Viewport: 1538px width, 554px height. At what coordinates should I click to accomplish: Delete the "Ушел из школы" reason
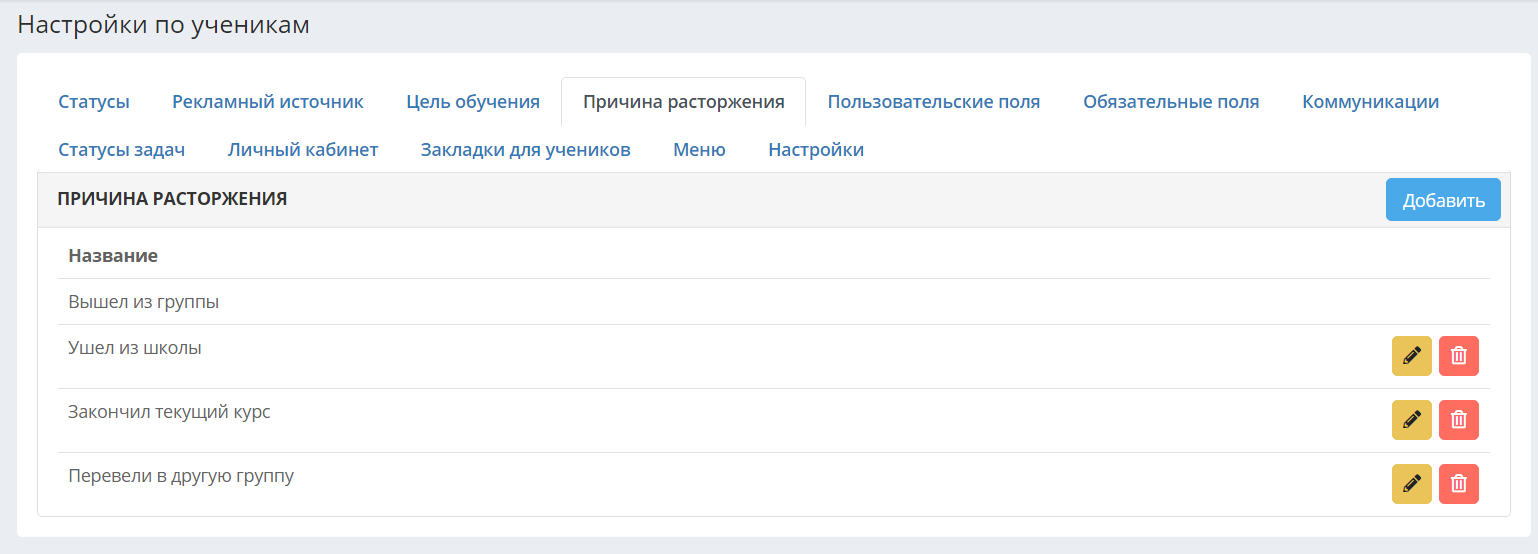(1459, 356)
